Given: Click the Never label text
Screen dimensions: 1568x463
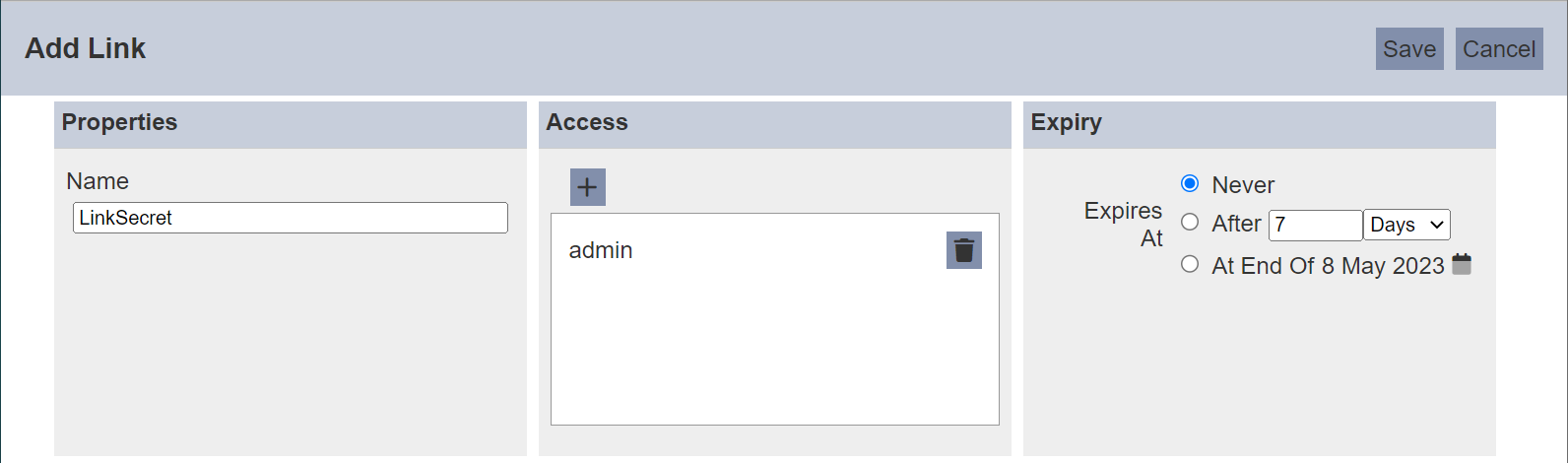Looking at the screenshot, I should click(1243, 185).
